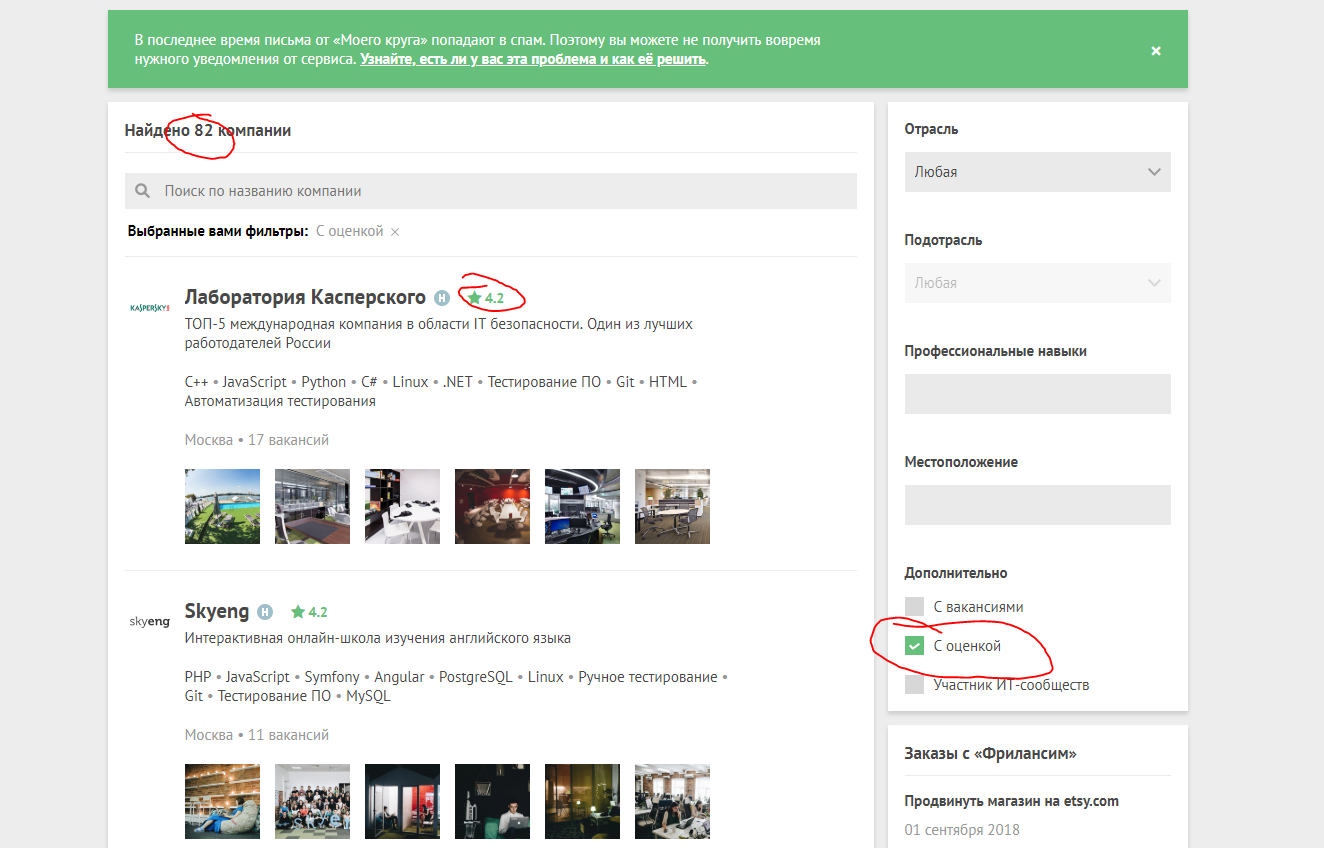Click the Профессиональные навыки input field
Viewport: 1324px width, 848px height.
tap(1037, 394)
